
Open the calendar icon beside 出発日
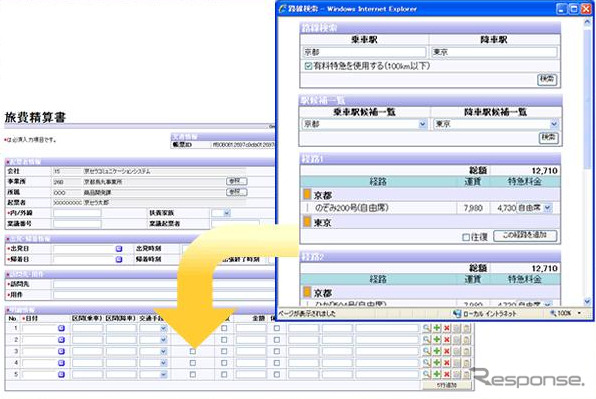tap(119, 249)
